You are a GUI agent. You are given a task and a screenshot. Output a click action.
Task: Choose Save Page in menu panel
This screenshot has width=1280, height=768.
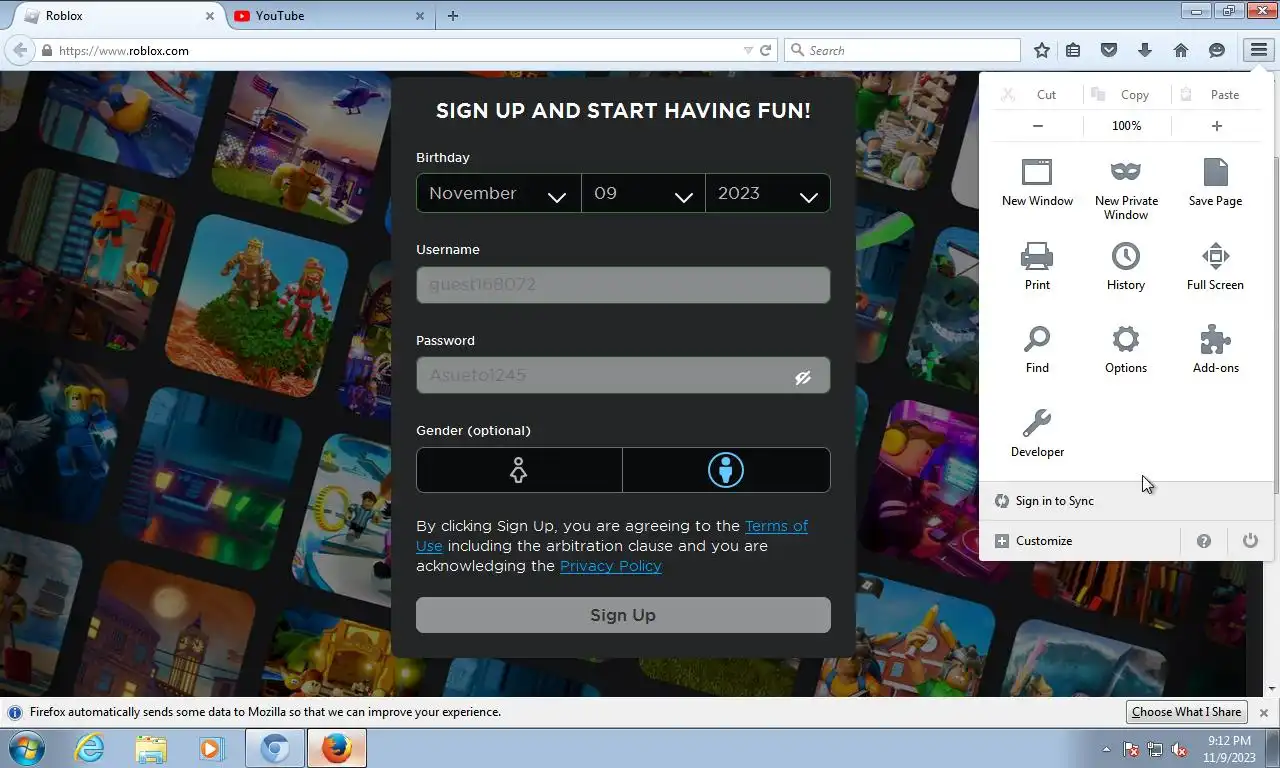1215,182
